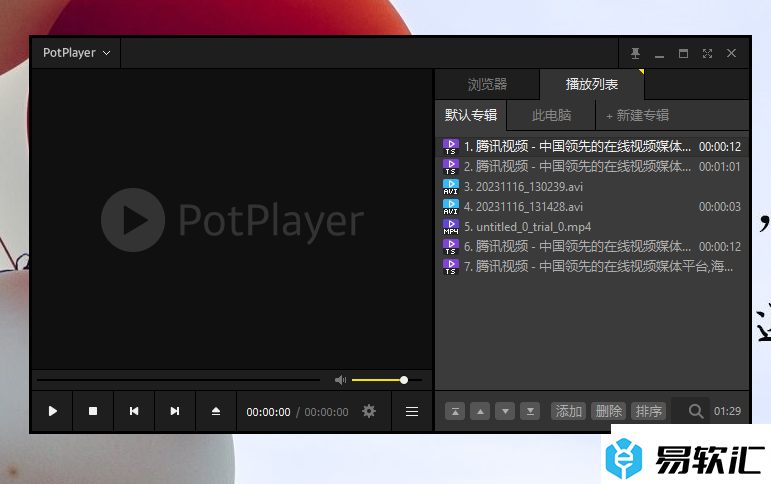Select the 默认专辑 album tab
Viewport: 771px width, 484px height.
coord(471,115)
